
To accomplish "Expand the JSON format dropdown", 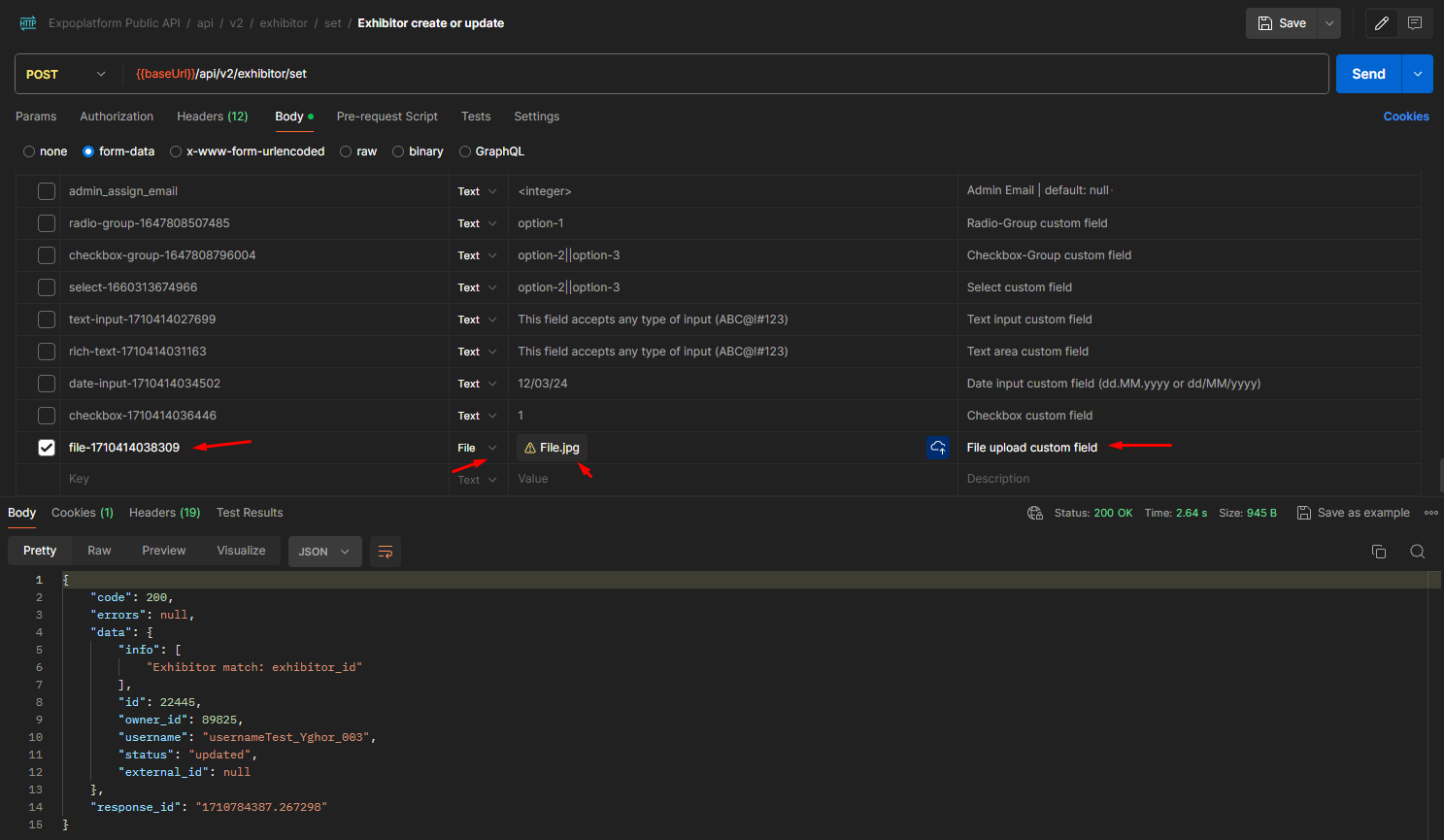I will pos(324,552).
